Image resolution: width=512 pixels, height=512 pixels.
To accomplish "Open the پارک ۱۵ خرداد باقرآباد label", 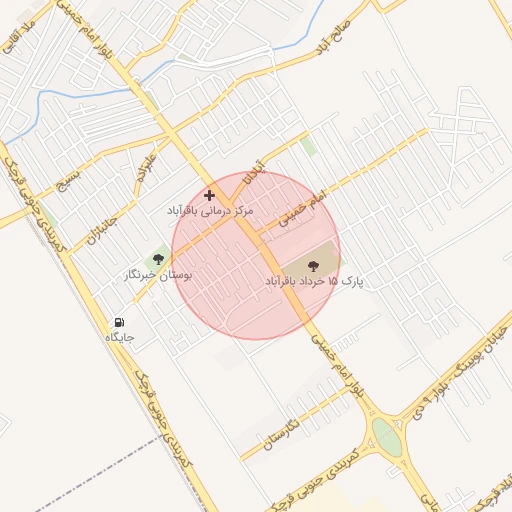I will tap(314, 281).
